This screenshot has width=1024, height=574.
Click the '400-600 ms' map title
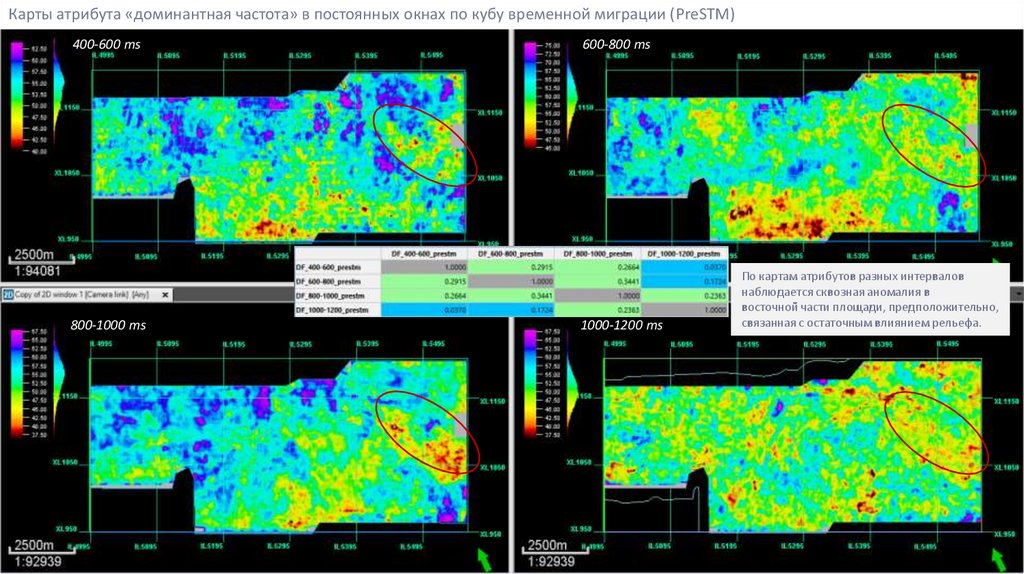click(x=106, y=44)
